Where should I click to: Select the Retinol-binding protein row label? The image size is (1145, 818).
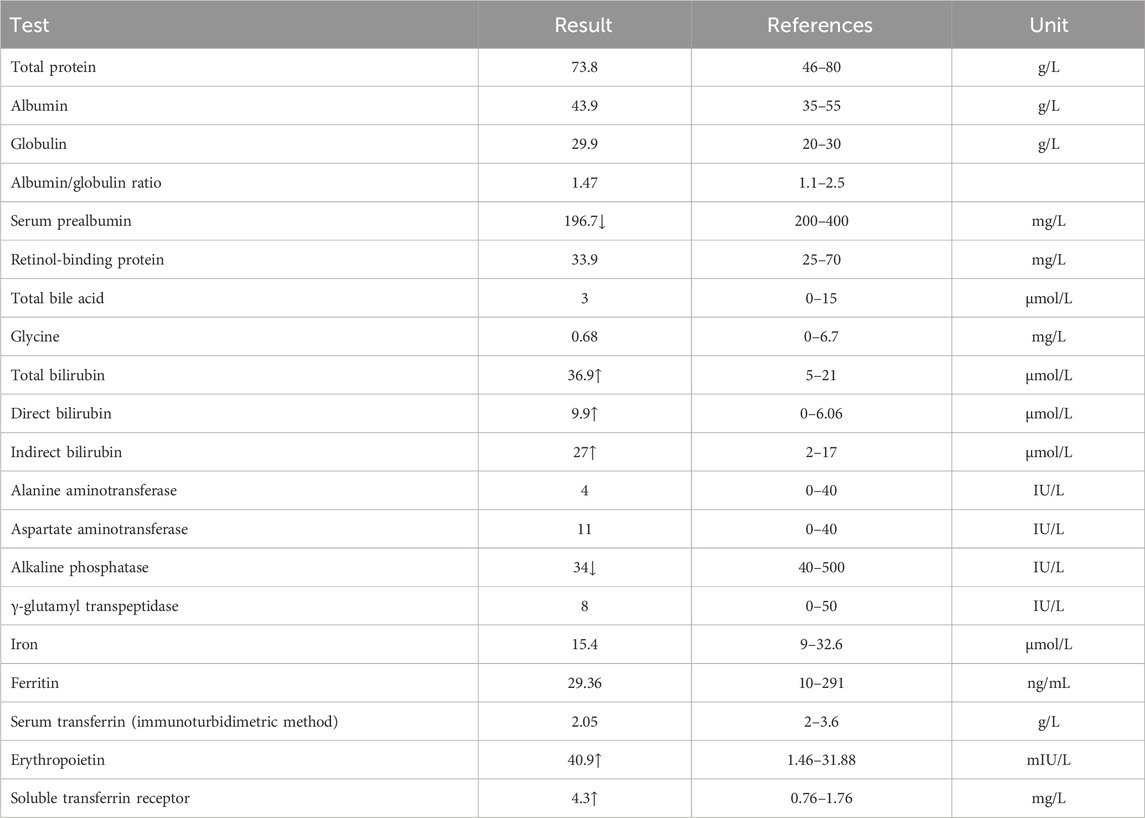pos(86,260)
